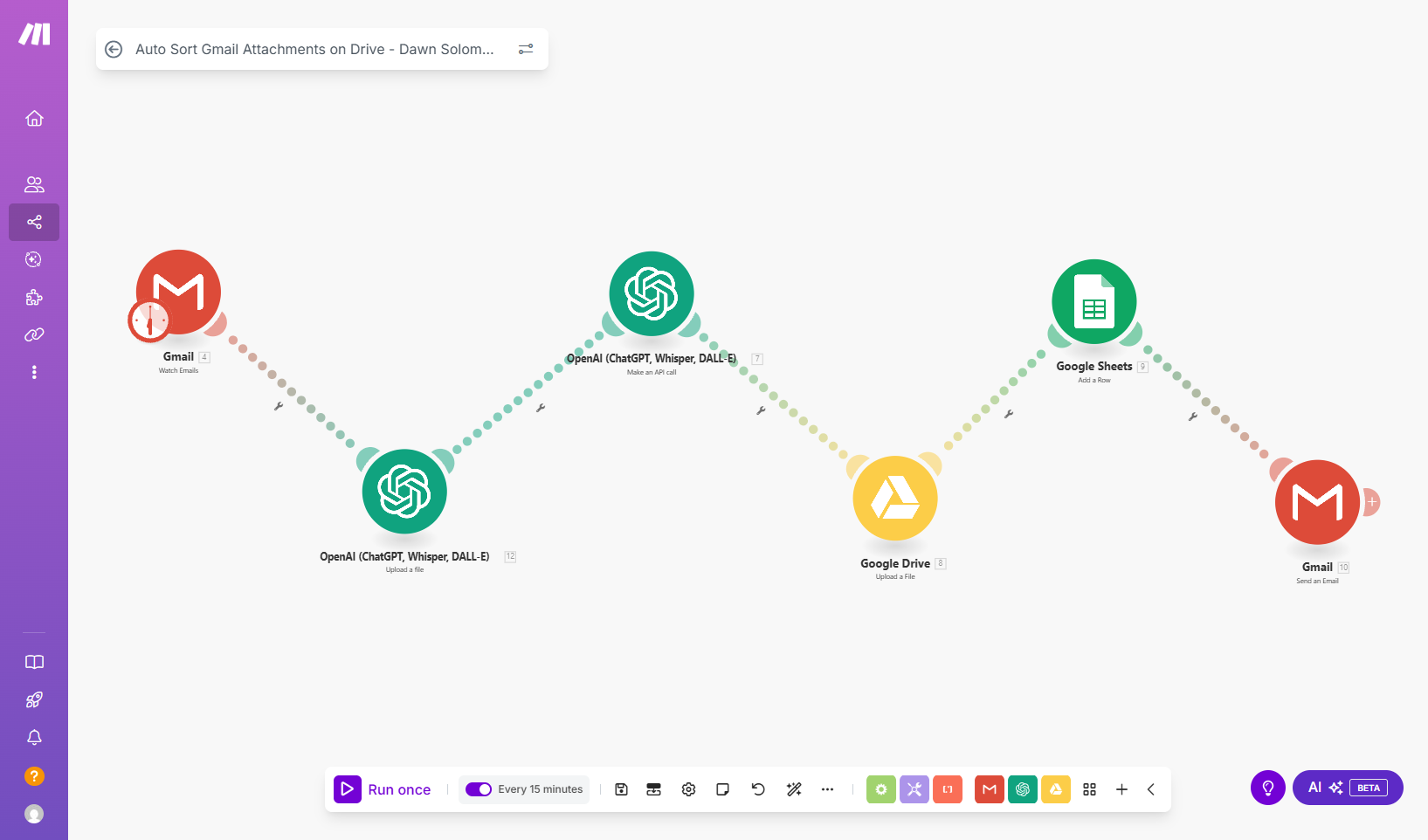Click the plus icon in the bottom toolbar
The height and width of the screenshot is (840, 1428).
tap(1122, 789)
